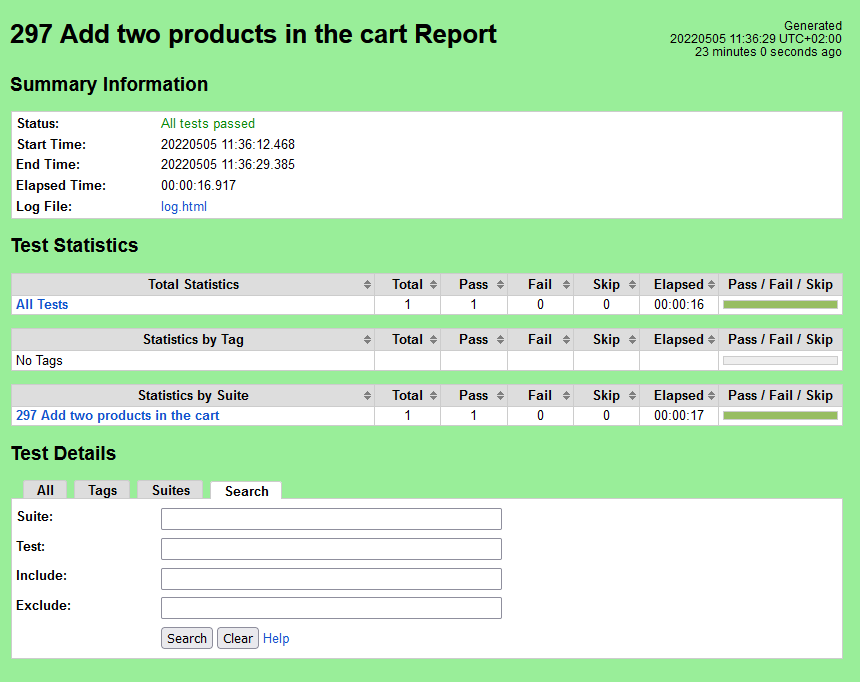Open the log.html file link
The image size is (860, 682).
(183, 206)
